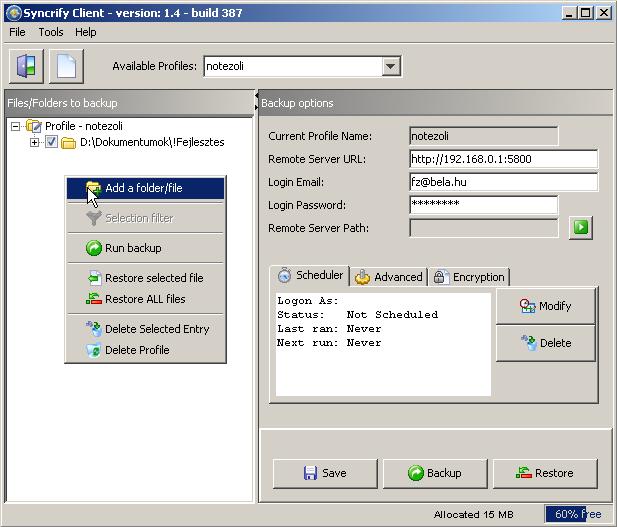Switch to the Advanced tab
Viewport: 617px width, 527px height.
[x=389, y=277]
